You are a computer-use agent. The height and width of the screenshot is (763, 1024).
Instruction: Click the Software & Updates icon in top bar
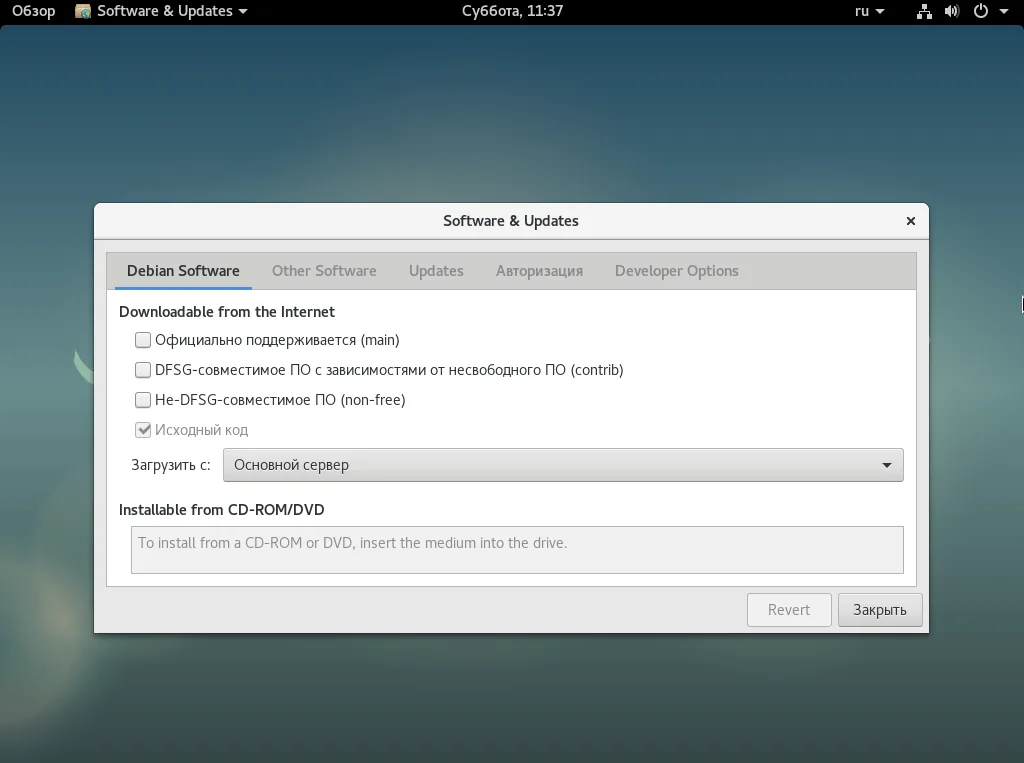click(x=83, y=11)
